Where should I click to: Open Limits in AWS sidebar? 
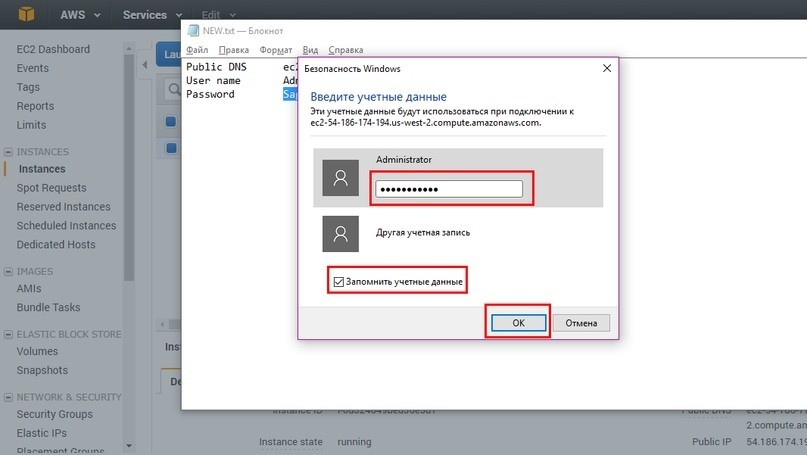31,125
